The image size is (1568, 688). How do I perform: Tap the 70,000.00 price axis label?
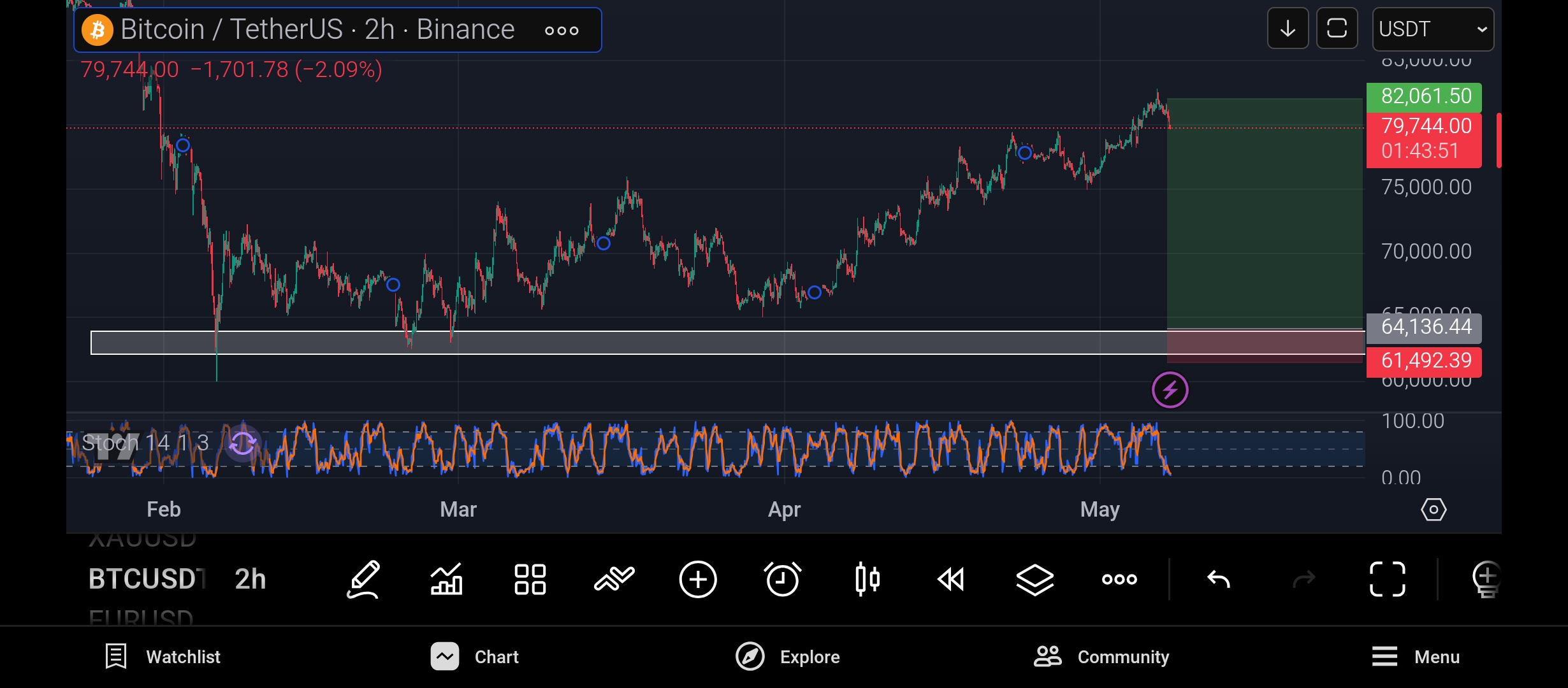1426,252
